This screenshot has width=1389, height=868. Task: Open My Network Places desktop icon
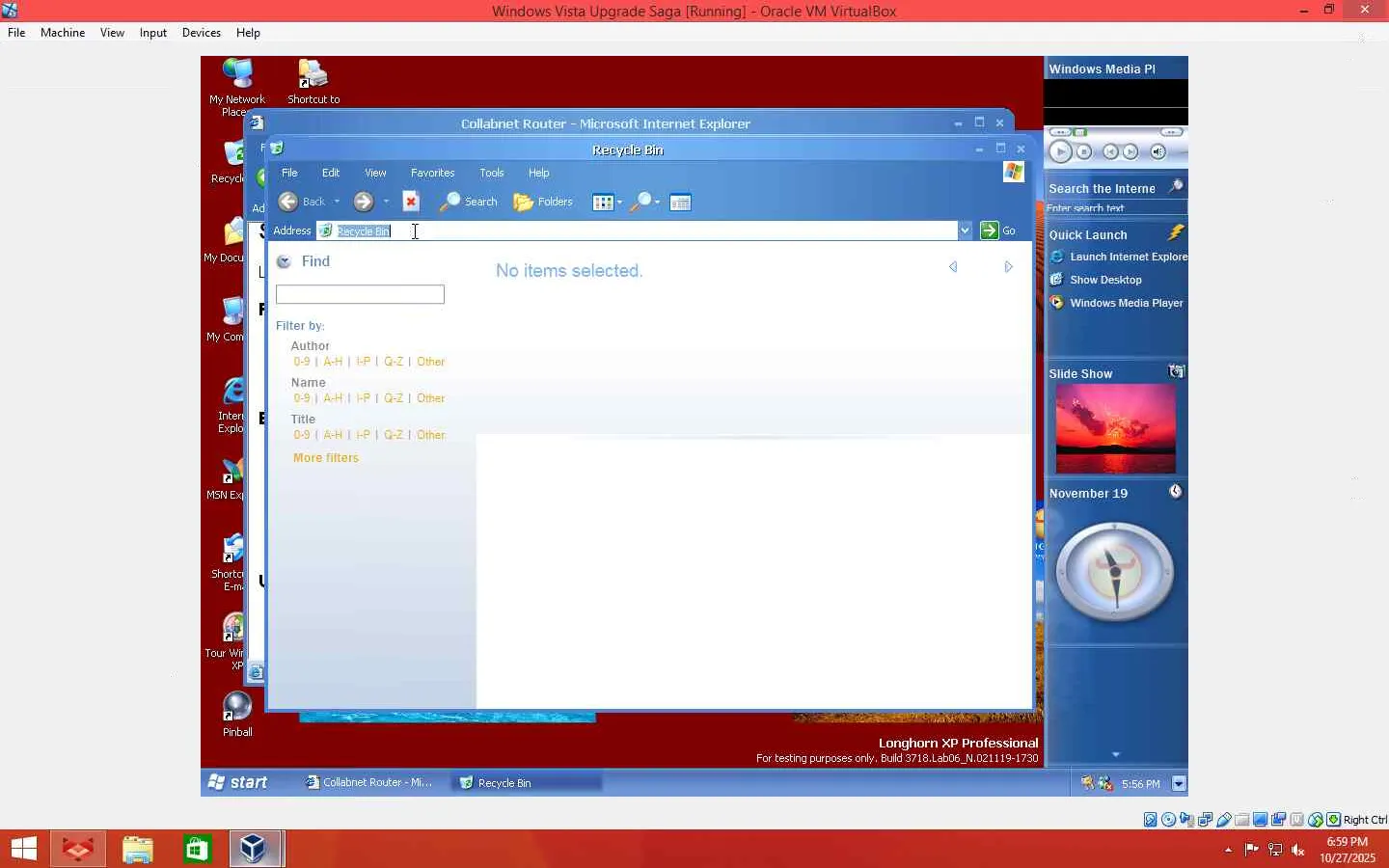pyautogui.click(x=237, y=88)
